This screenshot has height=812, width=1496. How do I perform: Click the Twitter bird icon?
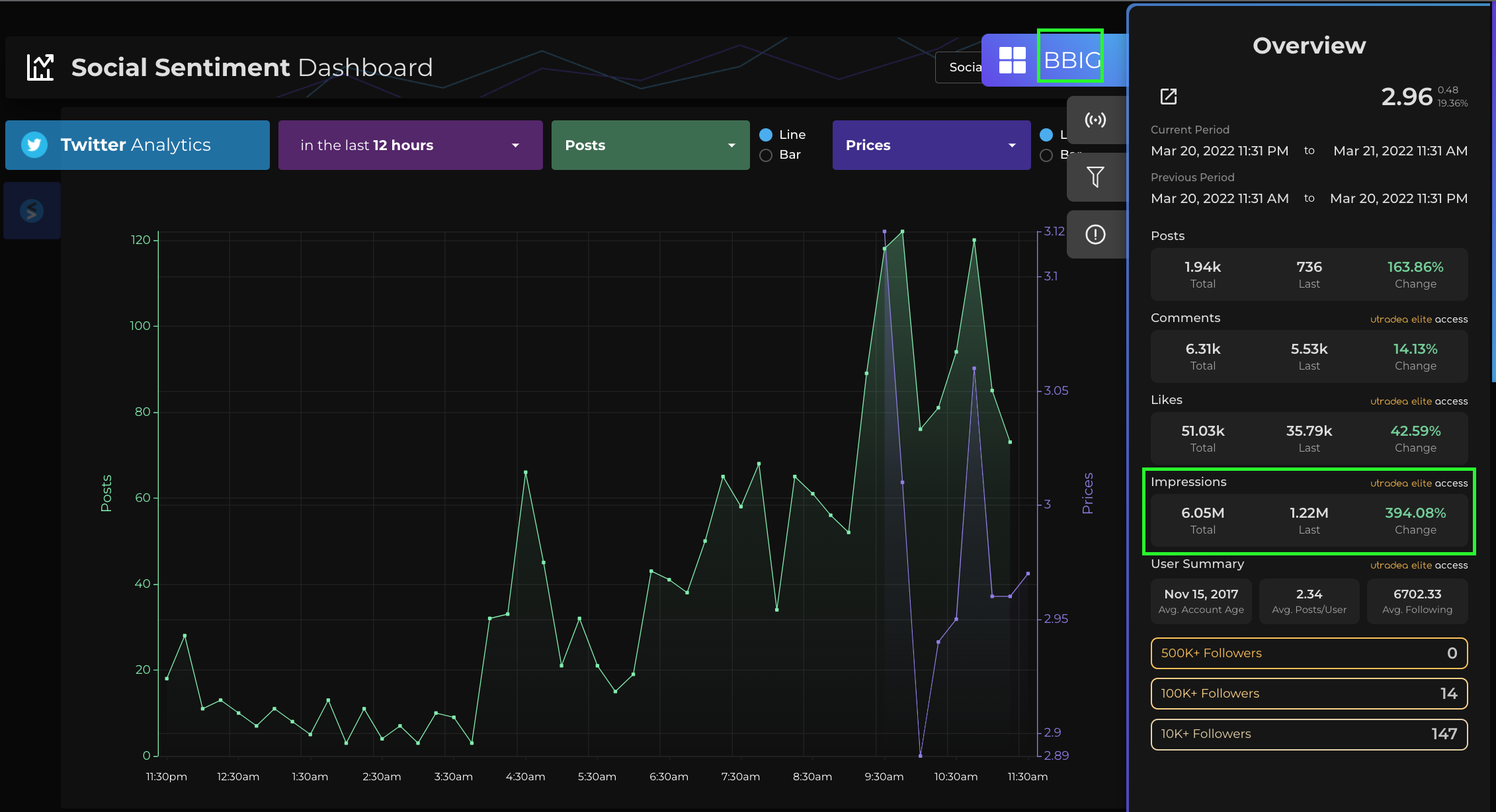pos(34,145)
